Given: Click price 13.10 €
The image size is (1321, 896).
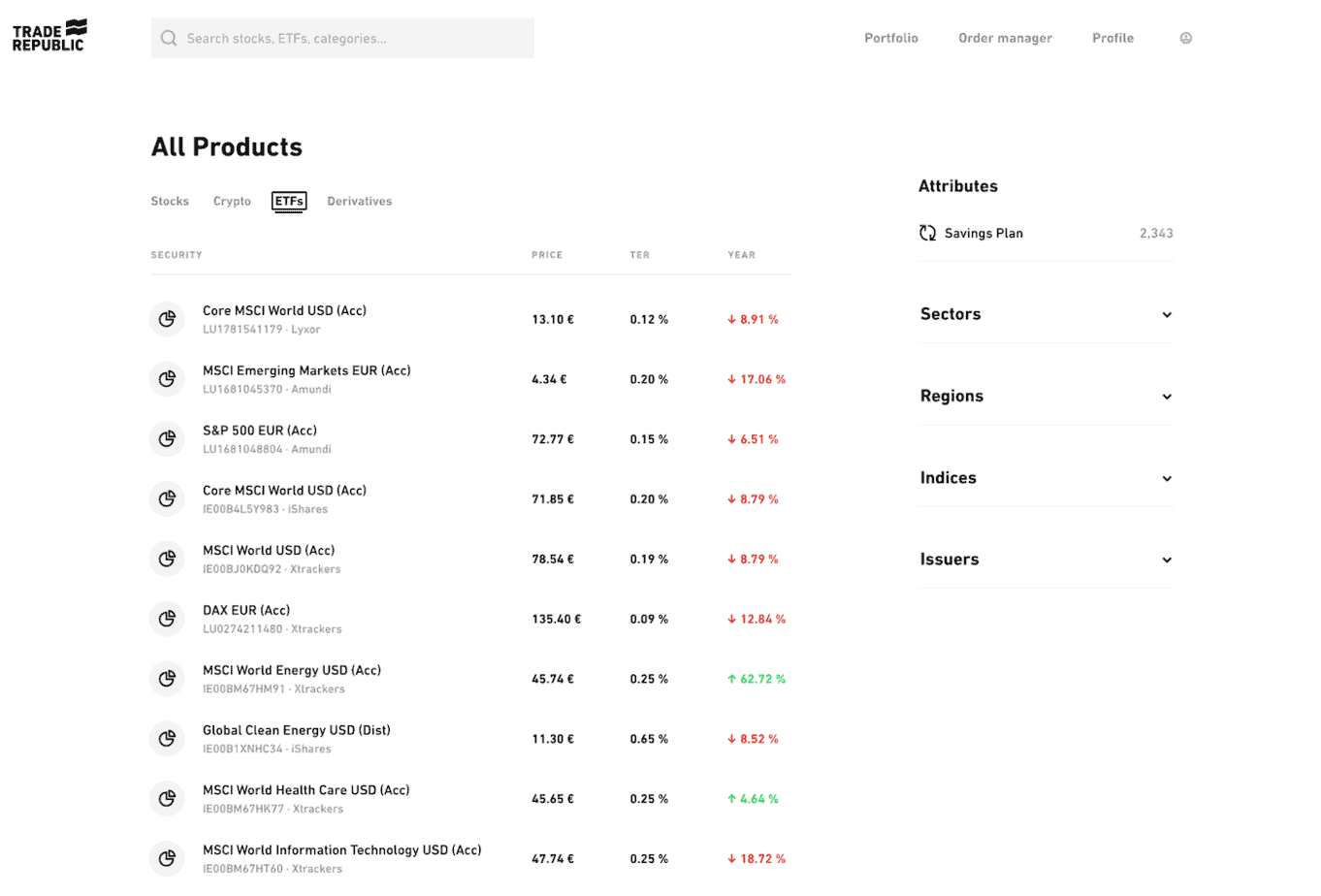Looking at the screenshot, I should click(x=553, y=319).
